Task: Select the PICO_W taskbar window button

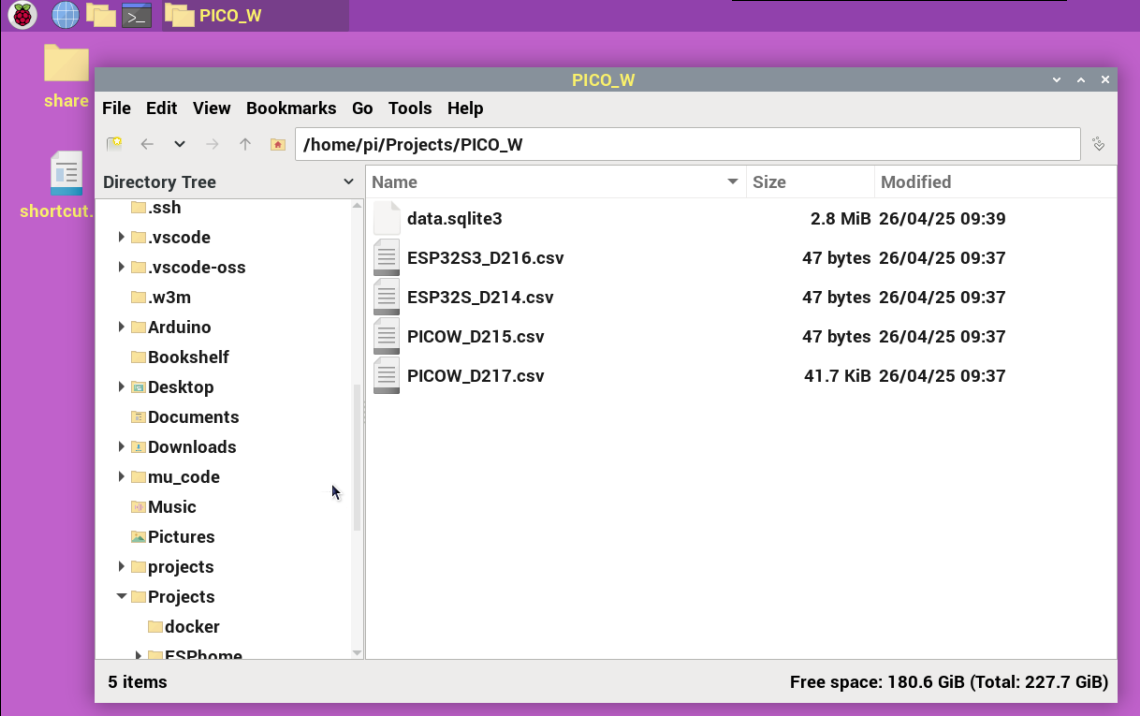Action: (x=255, y=15)
